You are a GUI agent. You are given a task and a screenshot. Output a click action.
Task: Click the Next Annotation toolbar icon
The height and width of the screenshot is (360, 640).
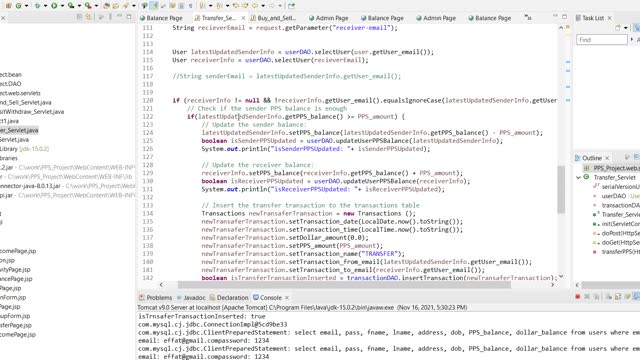[x=202, y=6]
